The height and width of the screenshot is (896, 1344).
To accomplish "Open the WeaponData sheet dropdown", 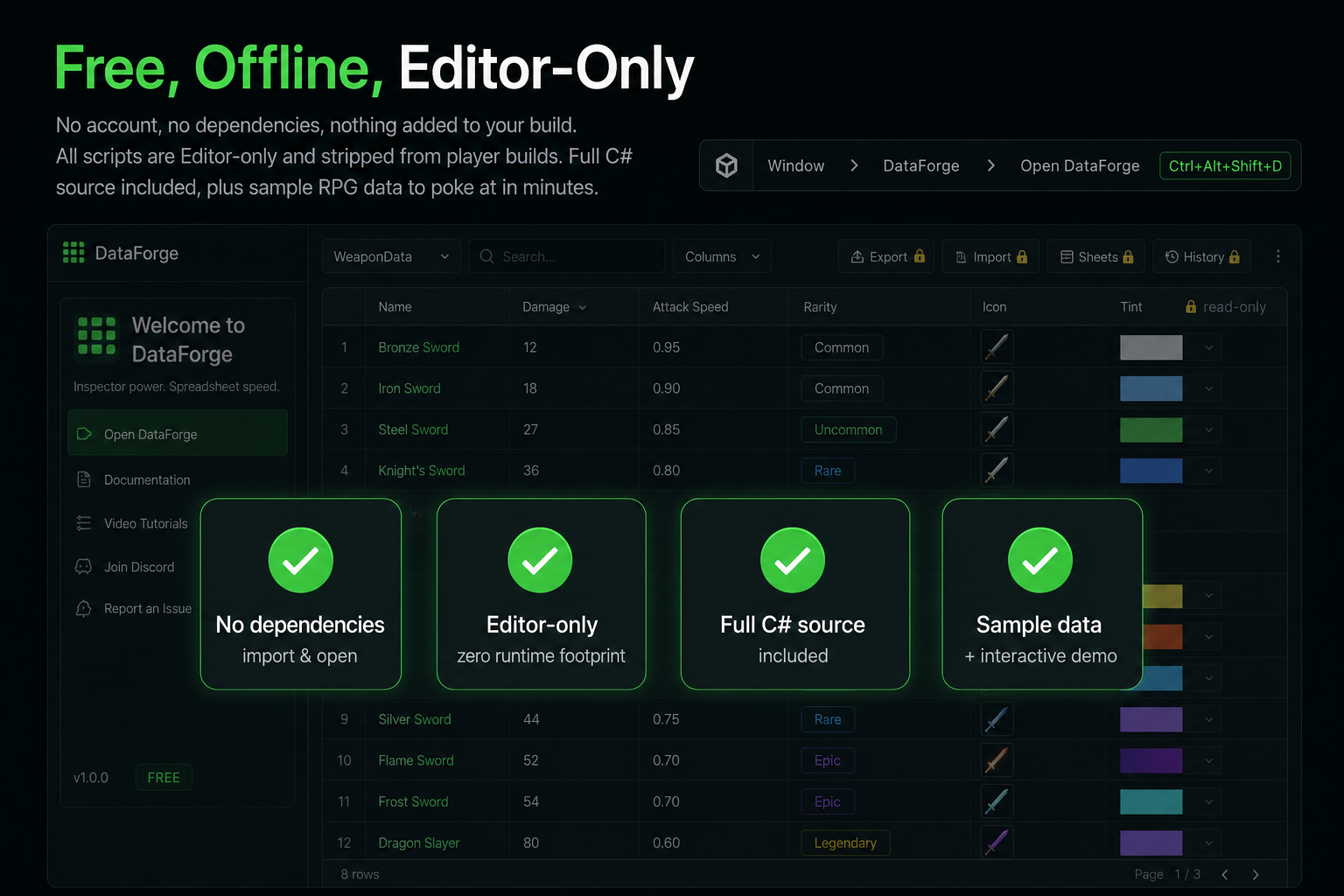I will pos(391,256).
